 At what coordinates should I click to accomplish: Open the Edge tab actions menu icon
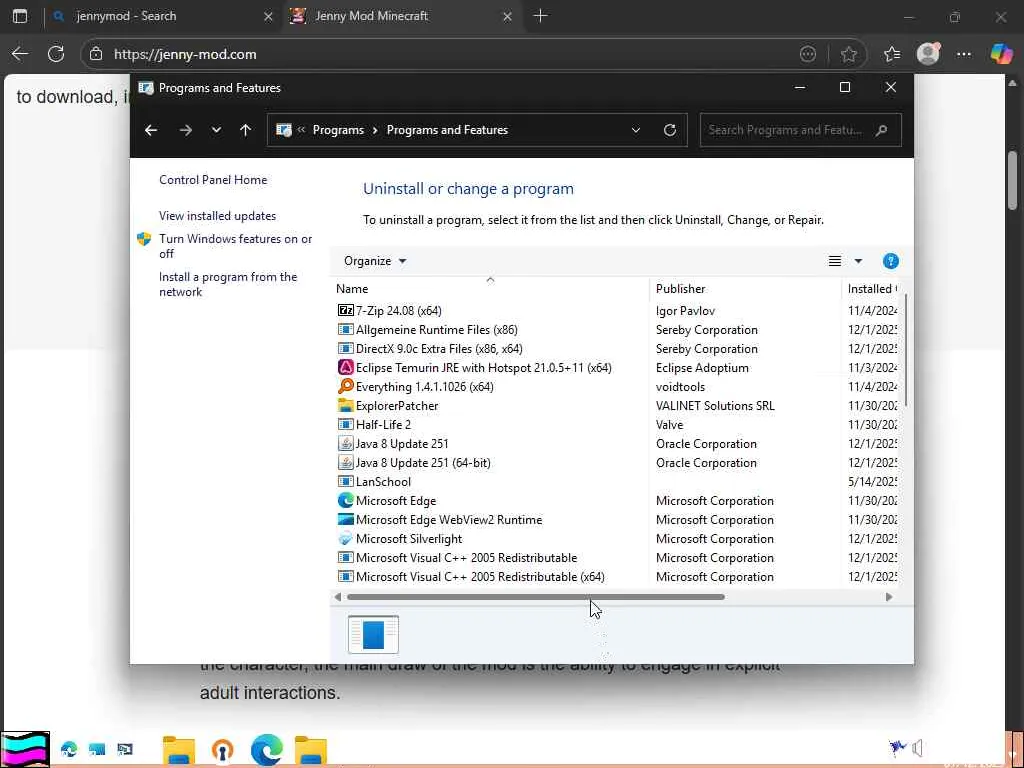tap(20, 16)
